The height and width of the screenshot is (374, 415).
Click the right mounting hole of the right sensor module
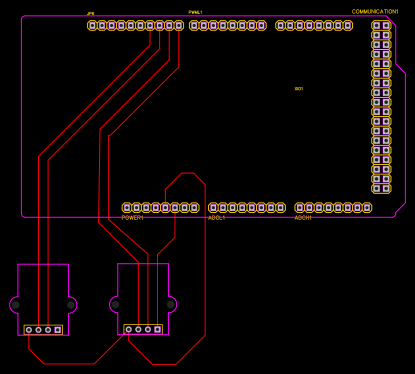click(171, 304)
